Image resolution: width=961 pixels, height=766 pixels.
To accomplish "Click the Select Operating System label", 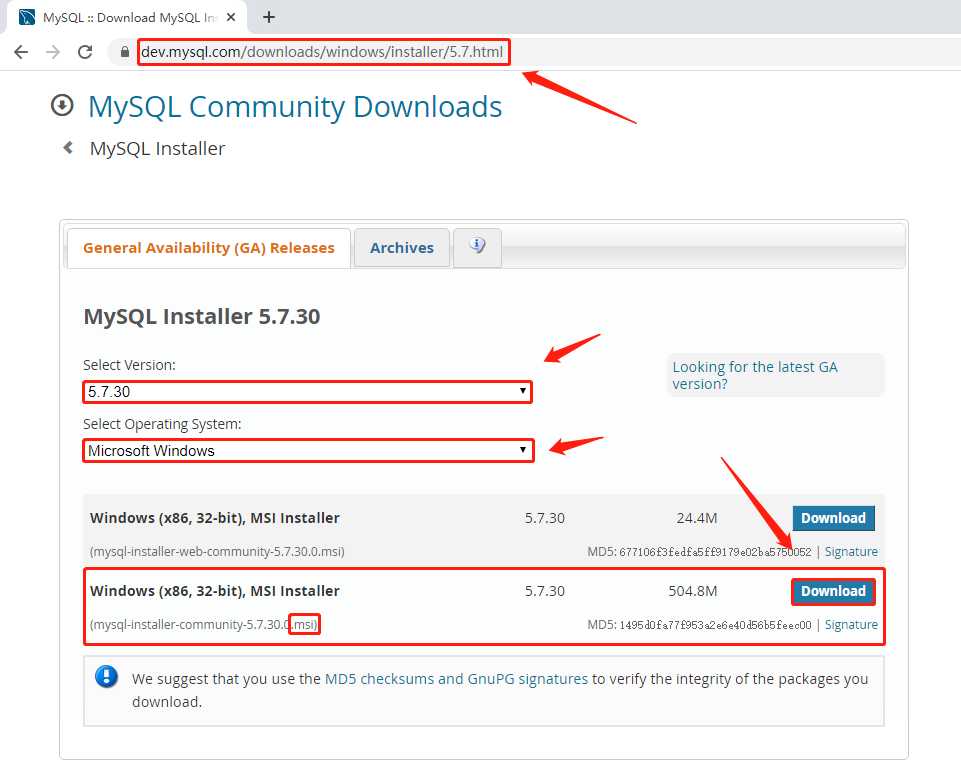I will 162,424.
